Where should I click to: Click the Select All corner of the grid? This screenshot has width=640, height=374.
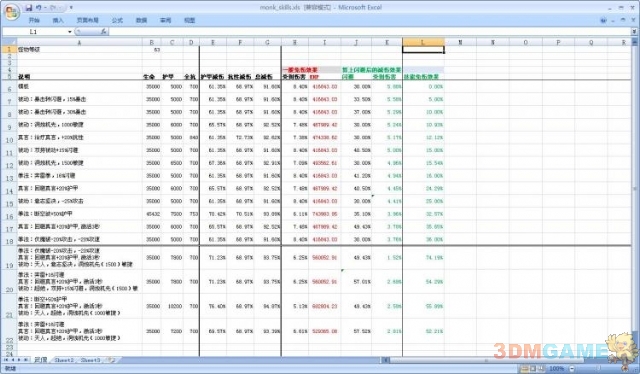[9, 42]
